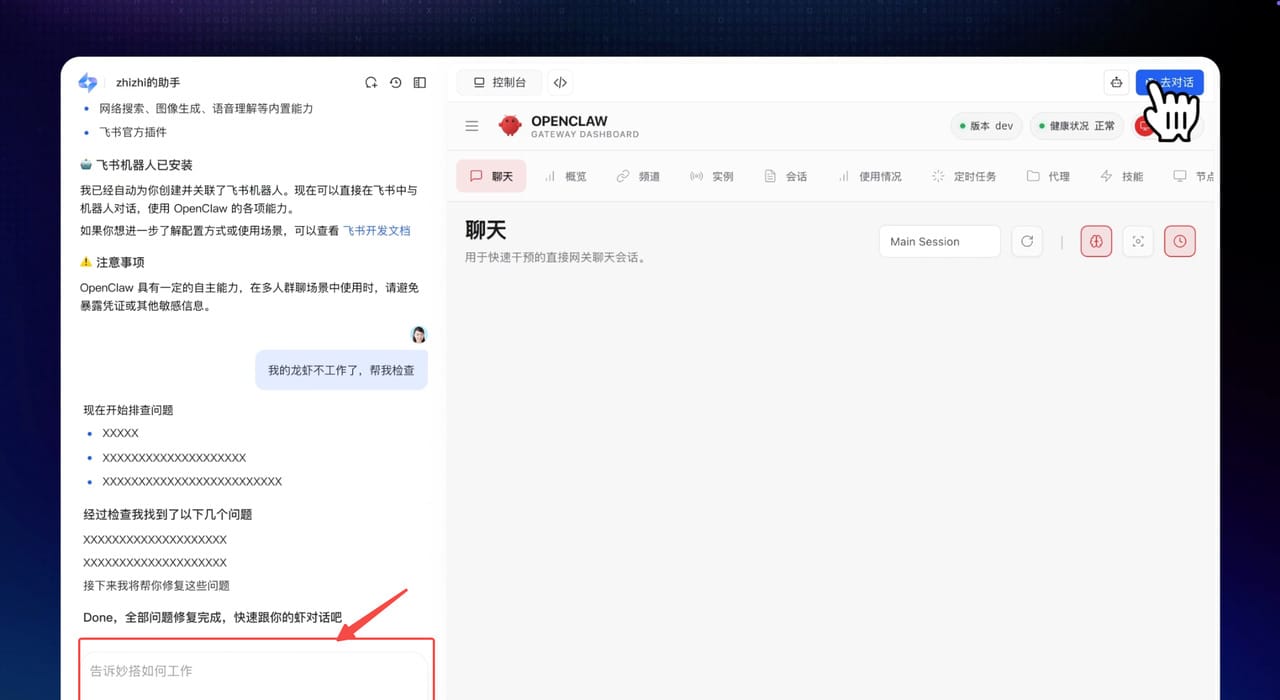Screen dimensions: 1280x700
Task: Click the package icon next to 去对话
Action: (x=1116, y=82)
